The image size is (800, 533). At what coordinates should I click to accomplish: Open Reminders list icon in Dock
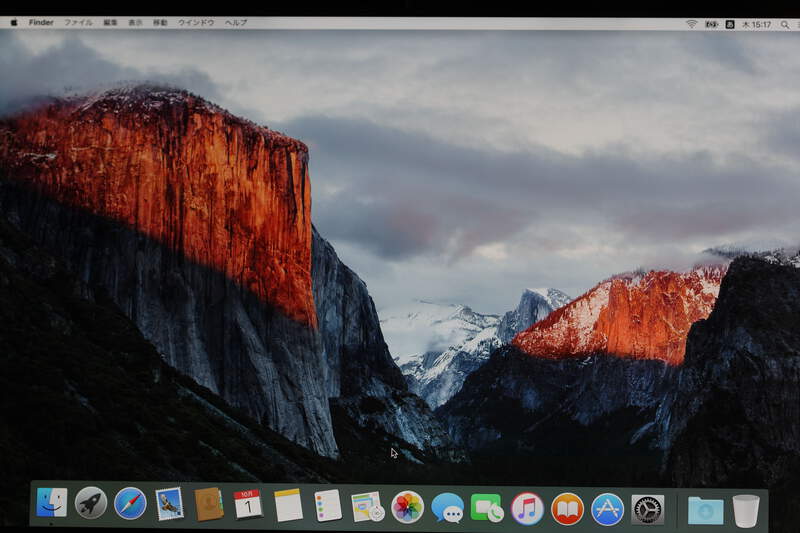tap(328, 505)
